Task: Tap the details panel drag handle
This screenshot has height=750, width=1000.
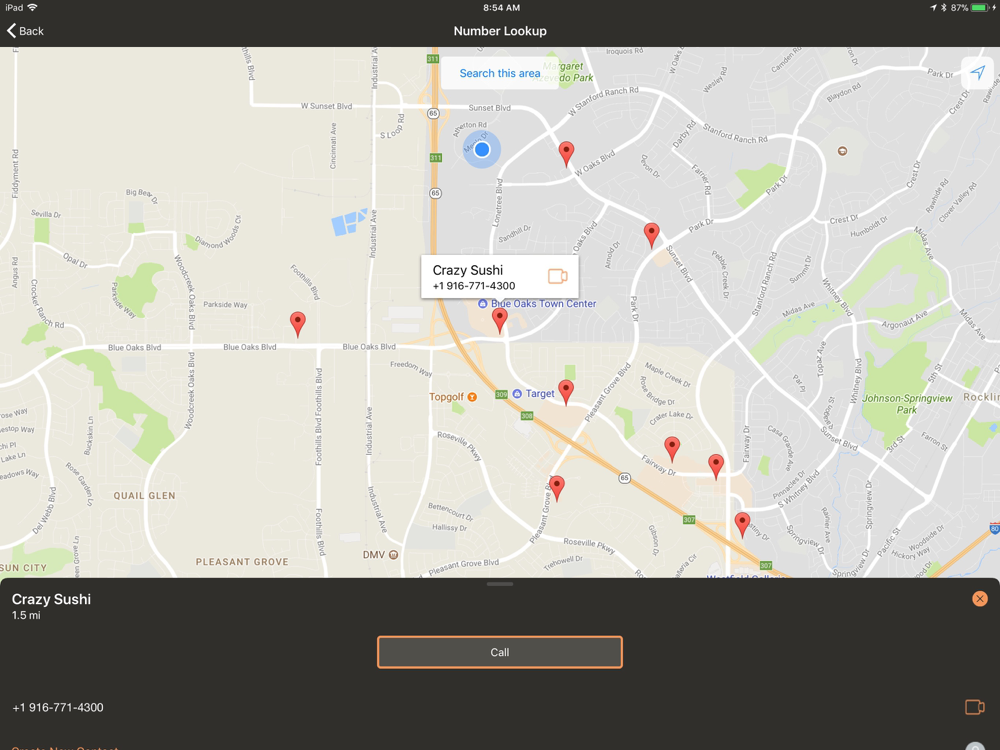Action: [500, 584]
